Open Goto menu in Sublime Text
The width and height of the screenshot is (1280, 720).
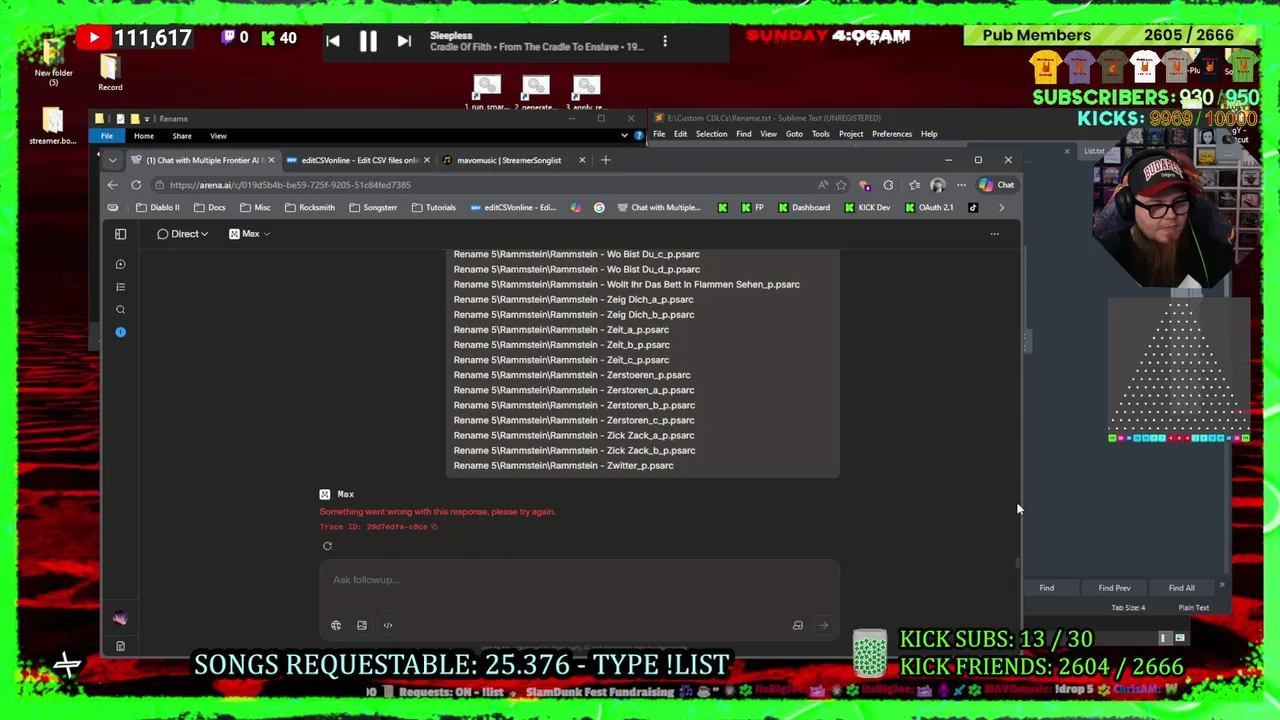point(794,134)
